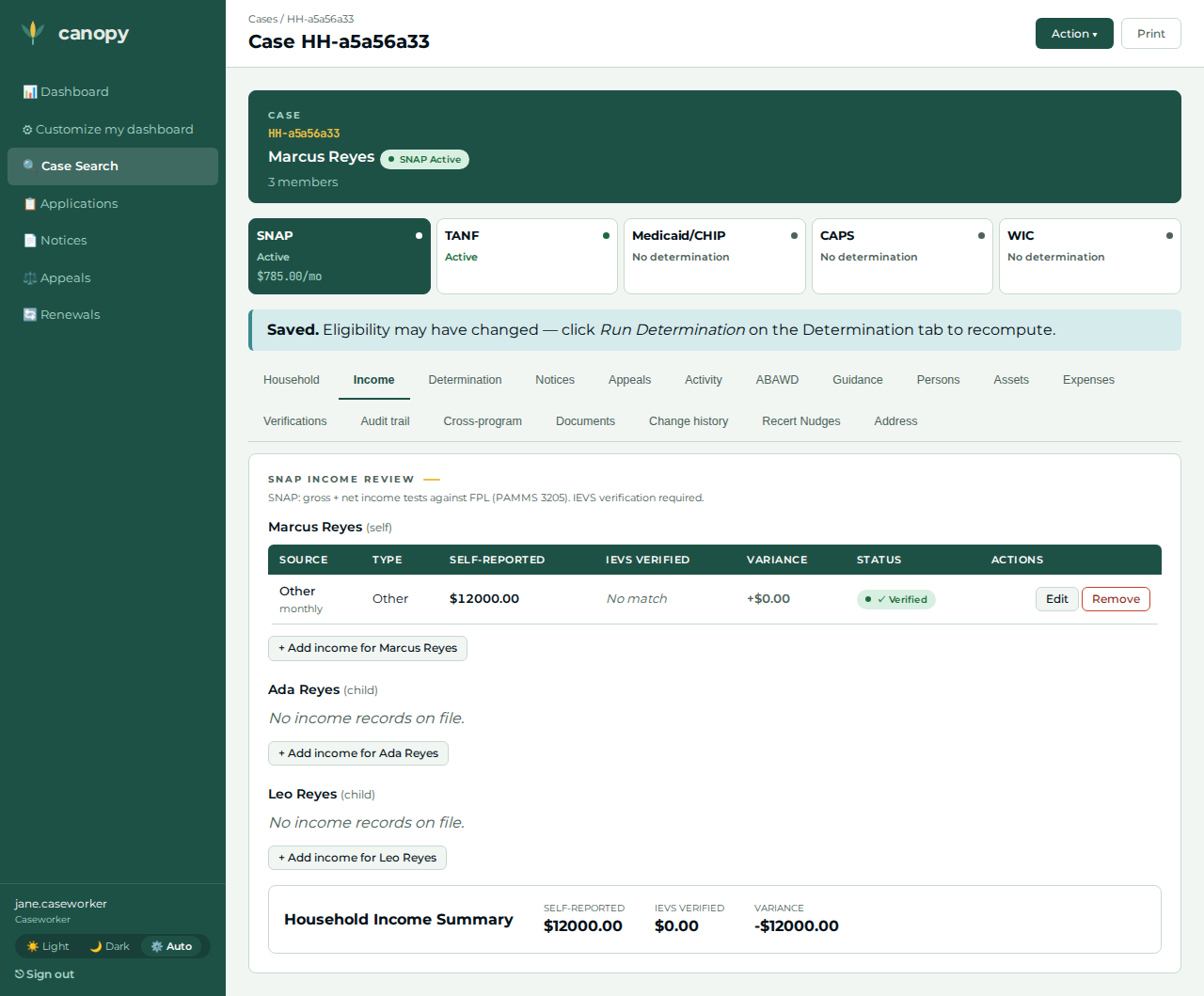Switch theme to Light
1204x996 pixels.
48,946
